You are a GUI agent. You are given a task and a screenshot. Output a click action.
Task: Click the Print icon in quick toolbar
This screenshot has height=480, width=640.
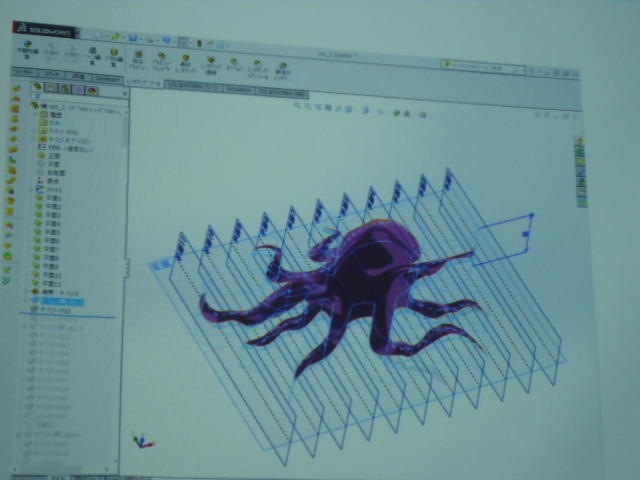150,40
